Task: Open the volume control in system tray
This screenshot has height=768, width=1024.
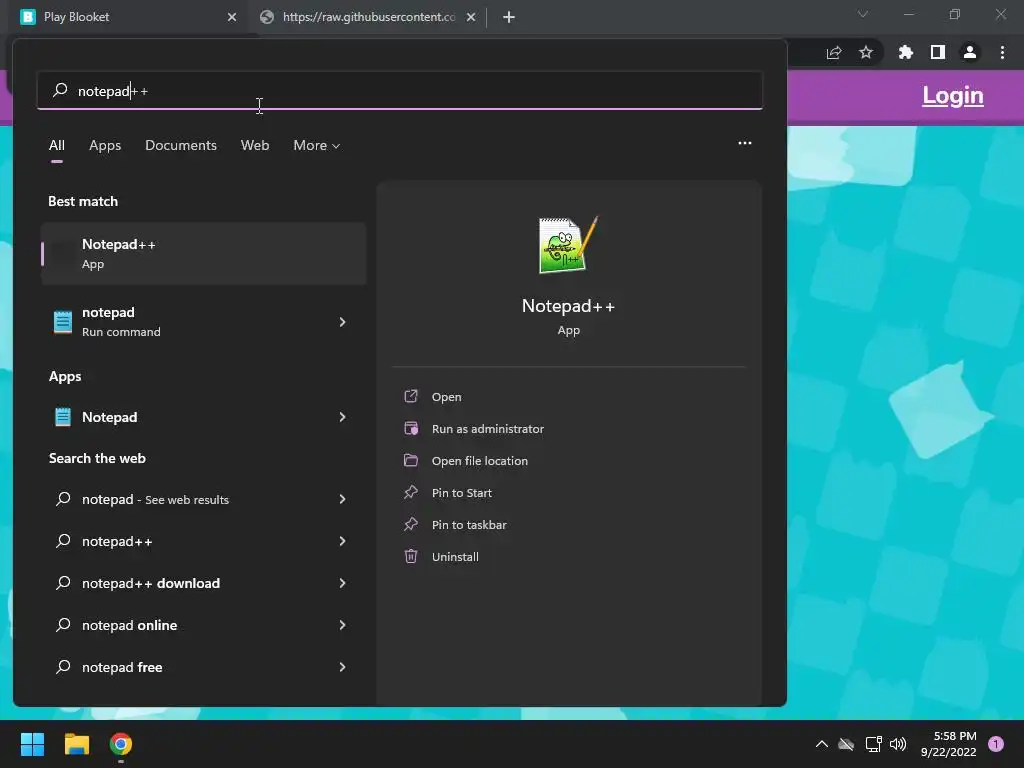Action: click(898, 744)
